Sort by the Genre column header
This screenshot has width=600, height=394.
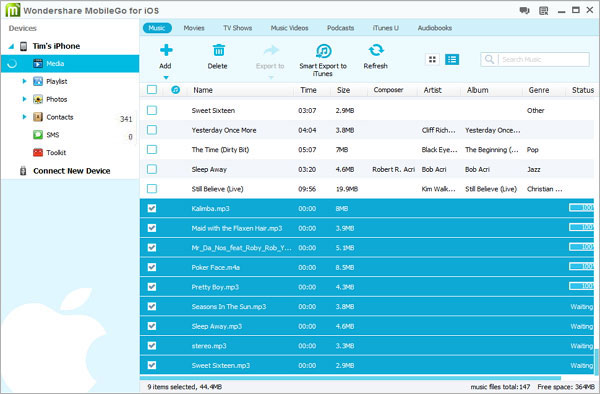[539, 90]
